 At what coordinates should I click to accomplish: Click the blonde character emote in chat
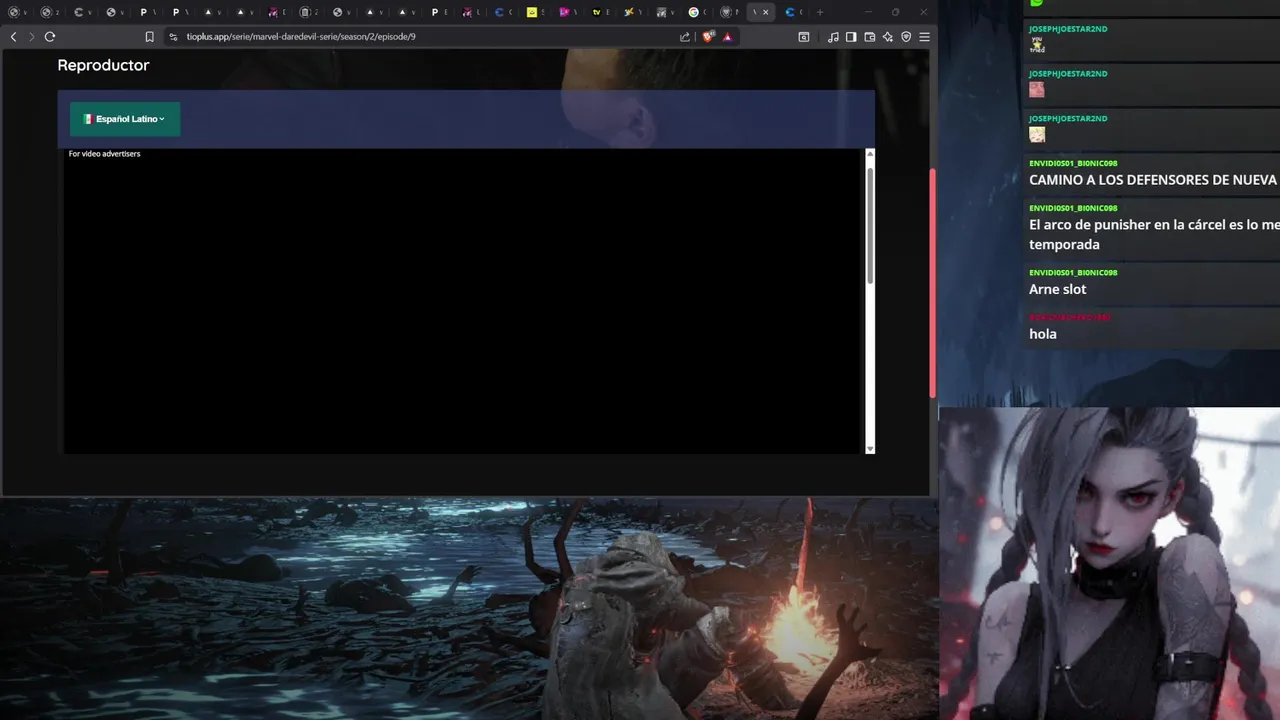pyautogui.click(x=1037, y=134)
